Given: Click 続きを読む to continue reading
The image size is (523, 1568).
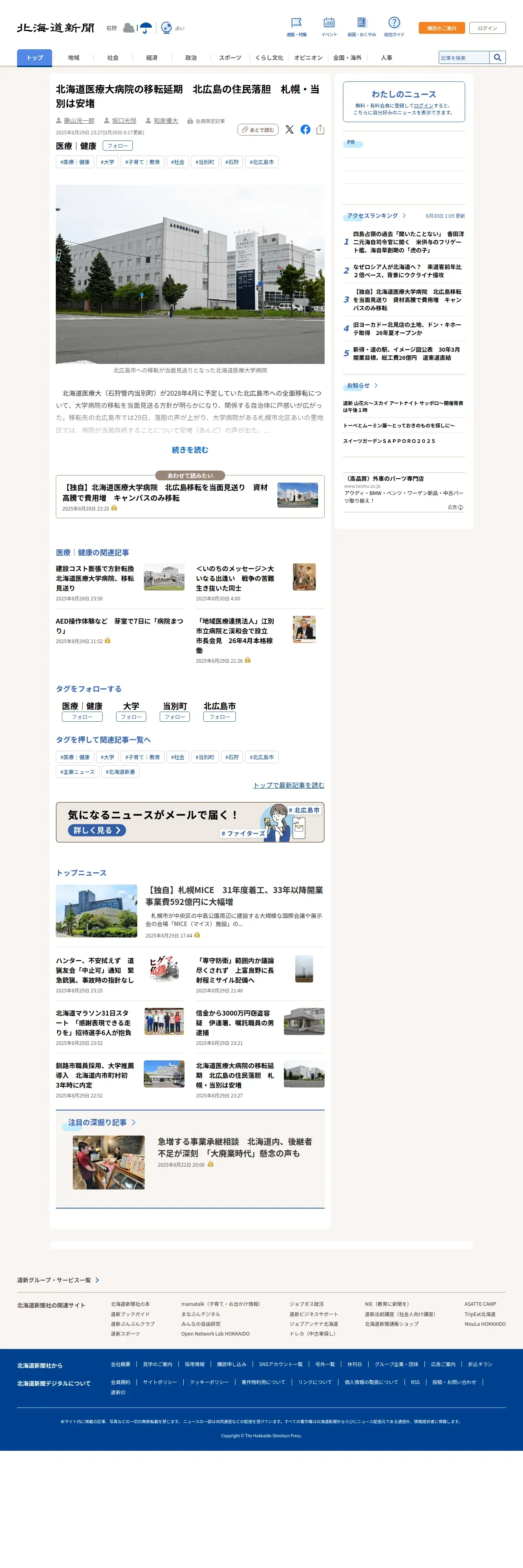Looking at the screenshot, I should 190,450.
